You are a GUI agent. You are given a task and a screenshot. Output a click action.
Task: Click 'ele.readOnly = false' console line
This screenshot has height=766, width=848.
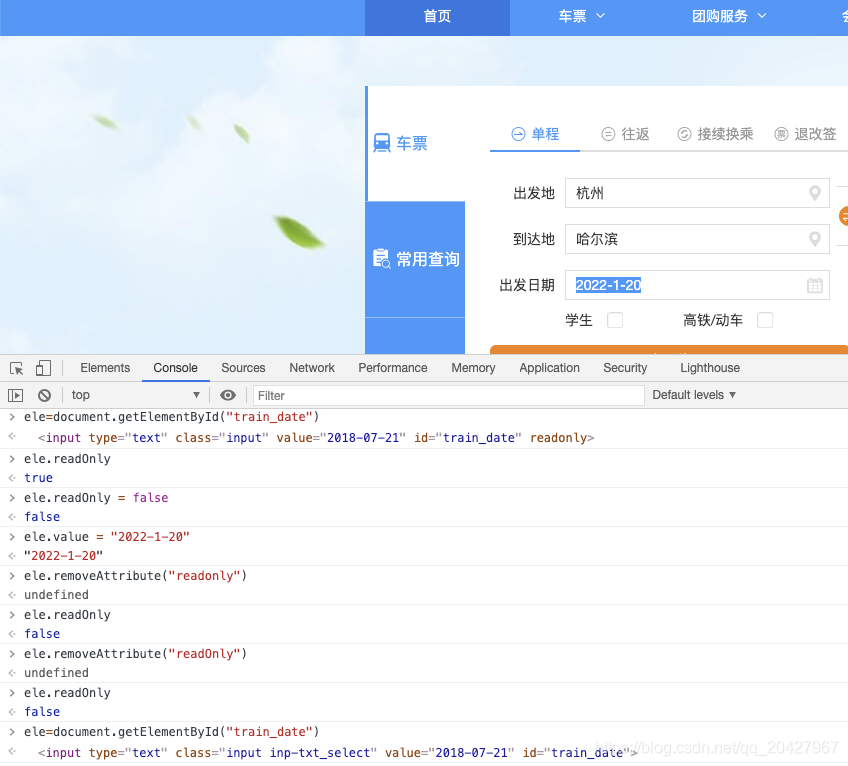[x=96, y=498]
